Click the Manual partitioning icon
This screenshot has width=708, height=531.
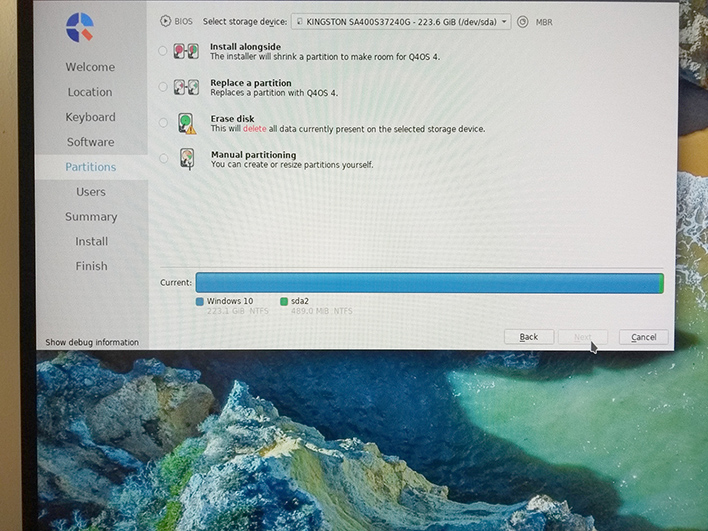[187, 159]
